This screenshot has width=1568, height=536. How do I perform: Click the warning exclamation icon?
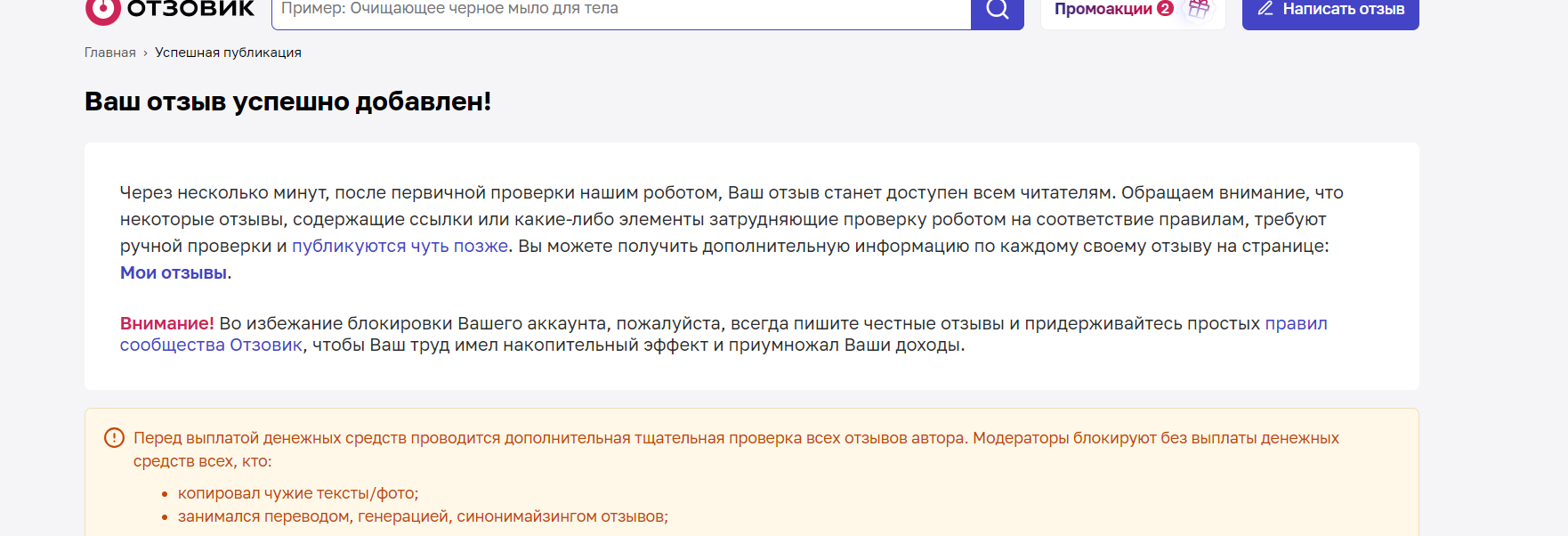pyautogui.click(x=114, y=438)
